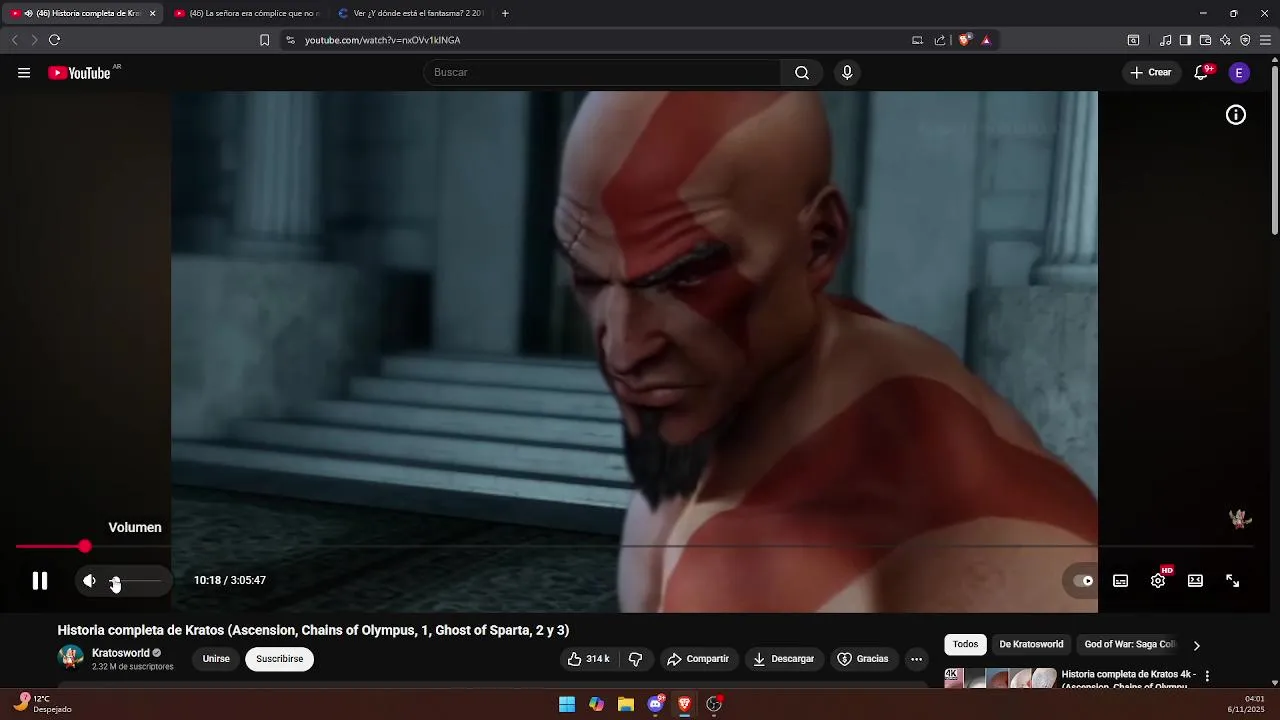Switch to theater mode icon

pyautogui.click(x=1195, y=581)
